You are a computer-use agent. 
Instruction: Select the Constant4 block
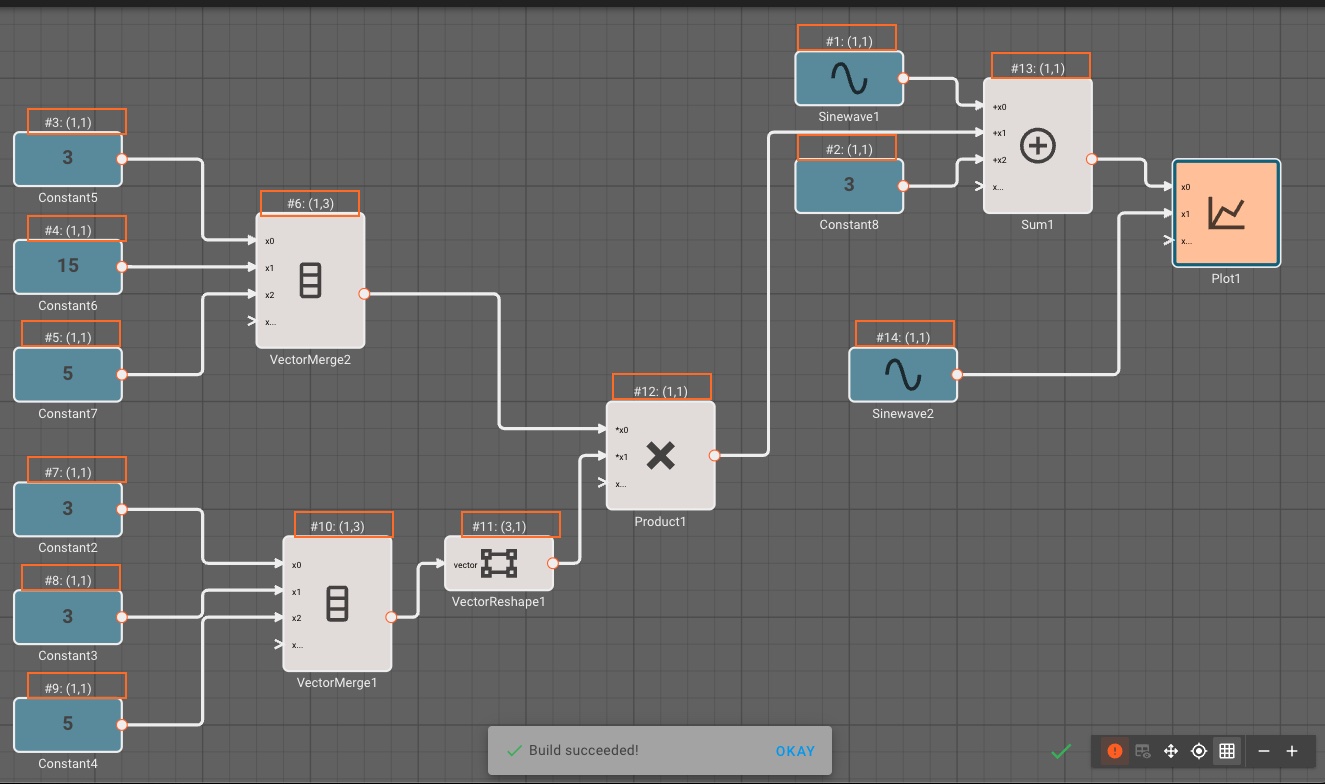(x=67, y=724)
